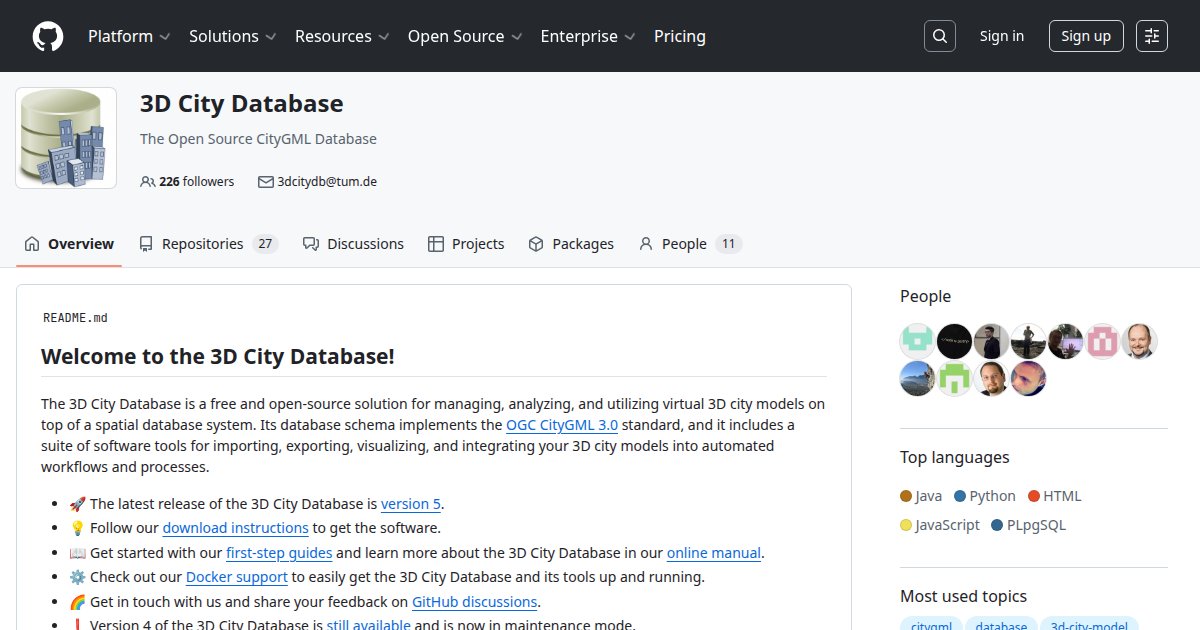Select the 3d-city-model topic tag
Viewport: 1200px width, 630px height.
pos(1089,623)
